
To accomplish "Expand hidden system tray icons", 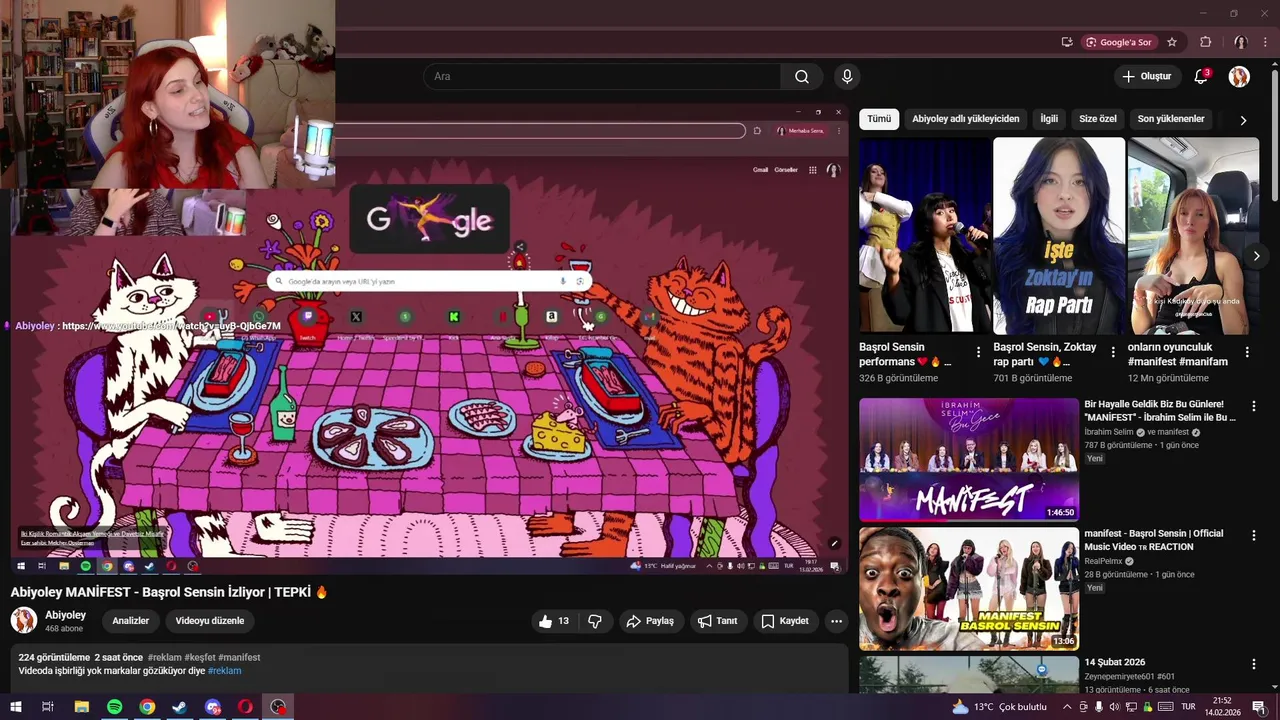I will coord(1067,707).
